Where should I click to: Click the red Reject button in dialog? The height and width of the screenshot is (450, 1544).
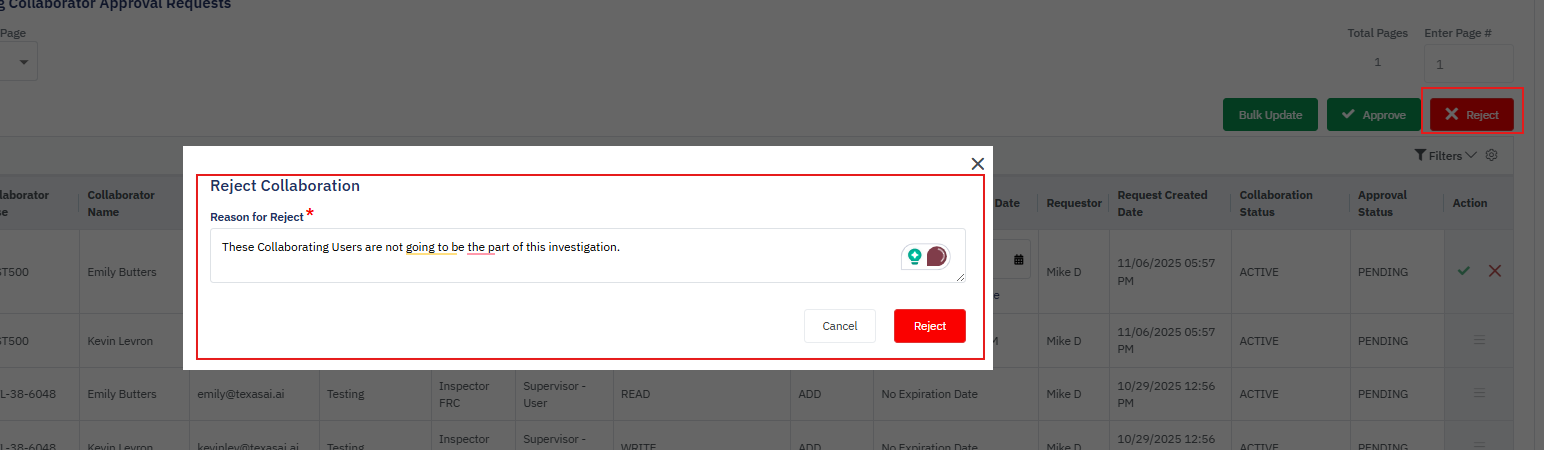[x=929, y=326]
